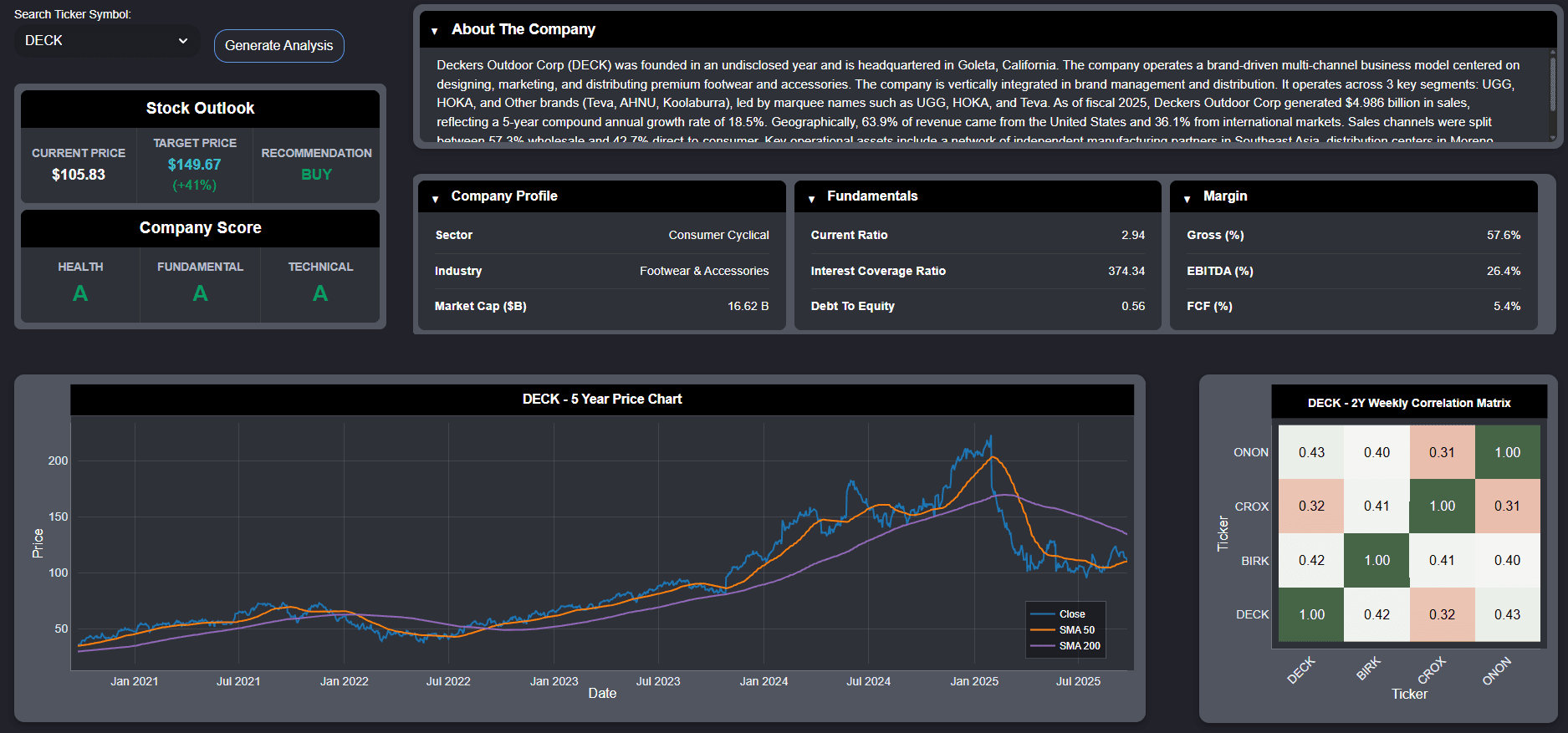The image size is (1568, 733).
Task: Collapse the Company Profile panel triangle
Action: coord(436,198)
